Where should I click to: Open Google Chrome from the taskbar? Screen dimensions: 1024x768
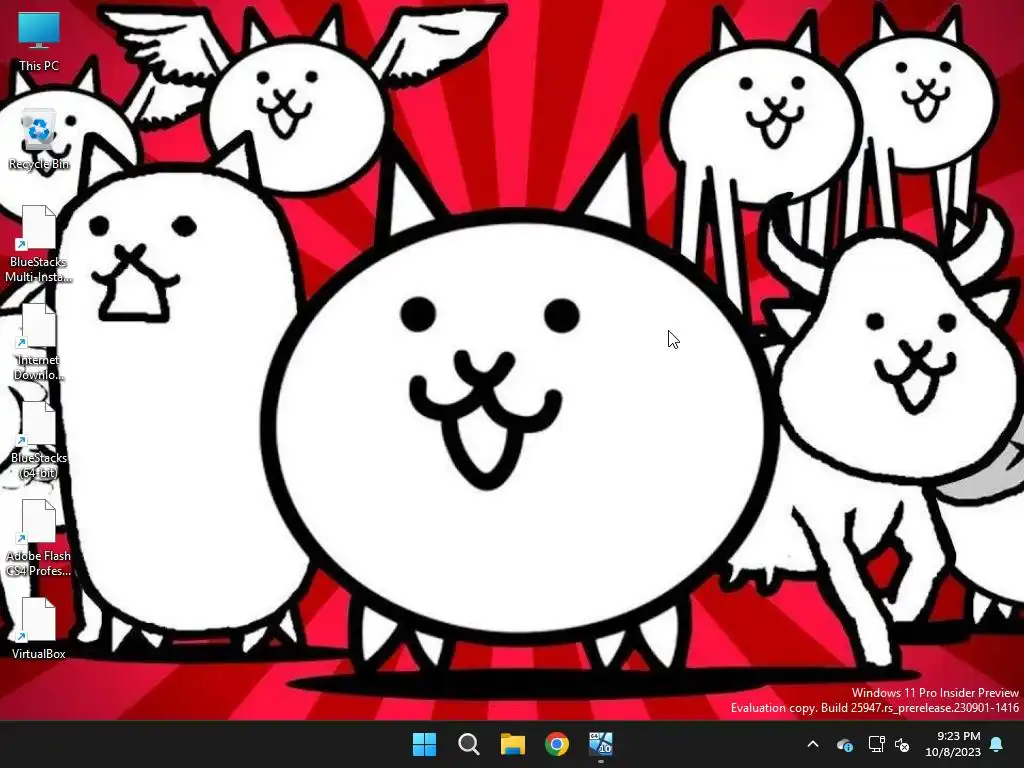point(557,744)
